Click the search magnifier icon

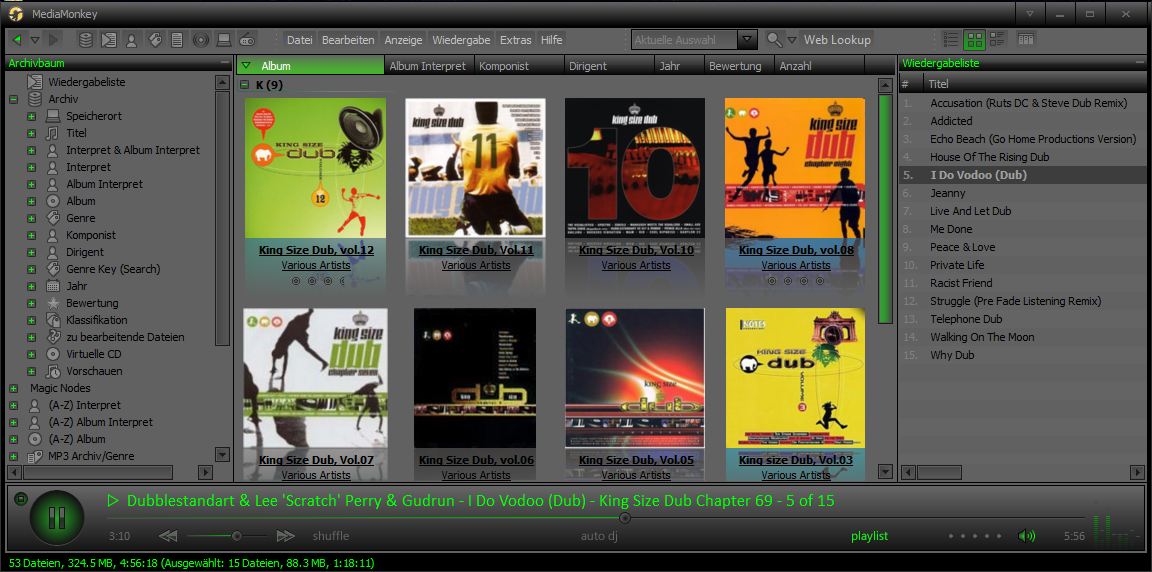tap(774, 40)
